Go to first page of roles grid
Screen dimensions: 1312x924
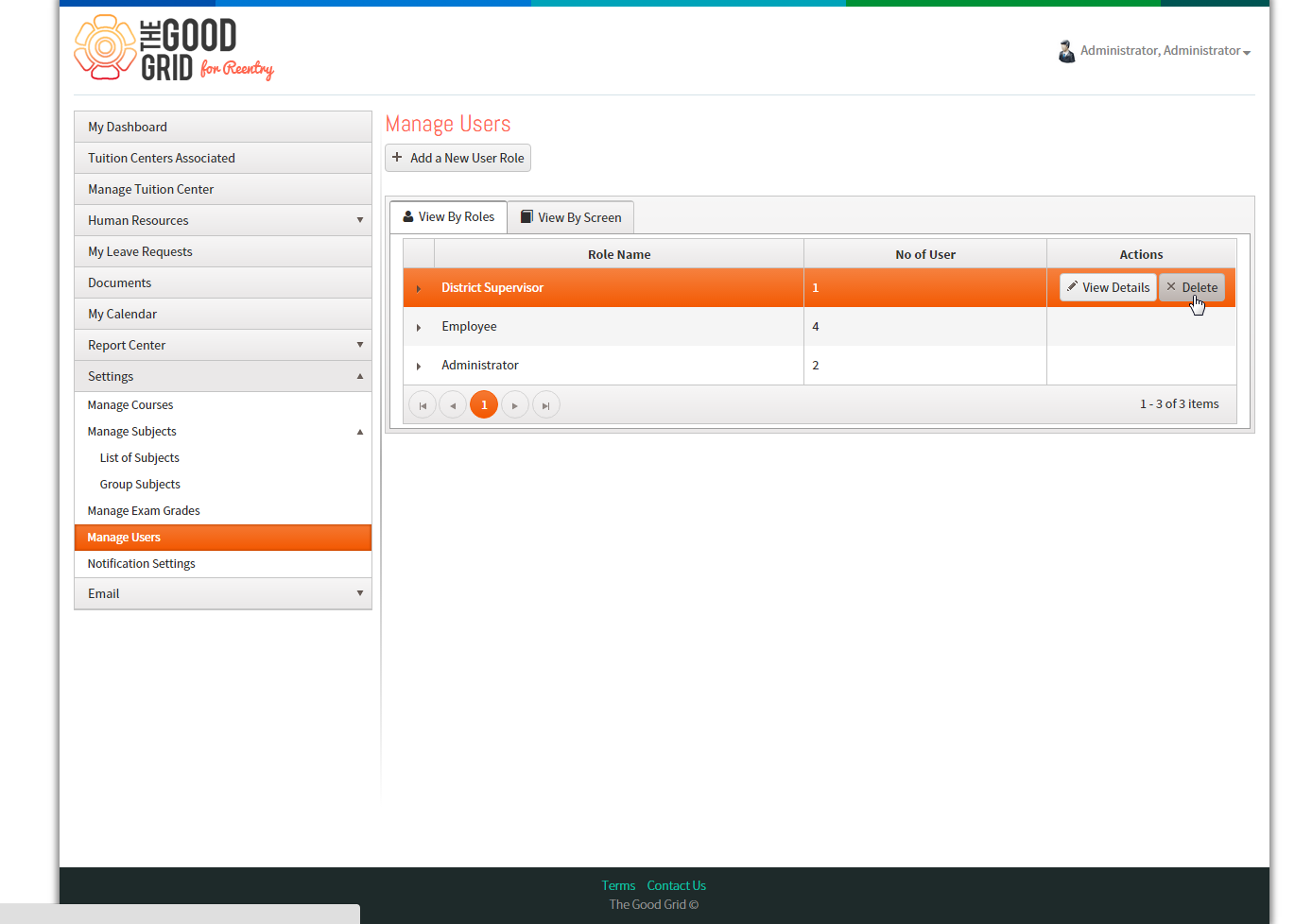point(423,405)
